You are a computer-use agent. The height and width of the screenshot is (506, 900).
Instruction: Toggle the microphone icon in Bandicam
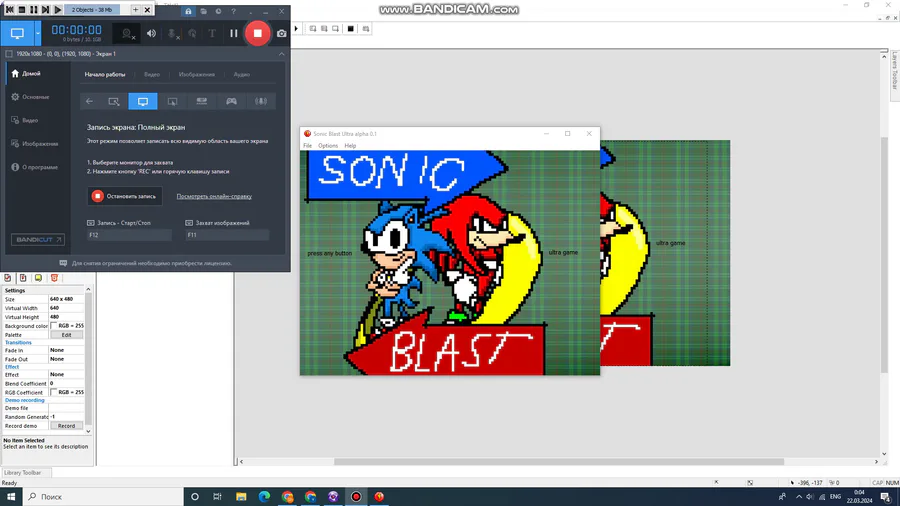tap(172, 33)
